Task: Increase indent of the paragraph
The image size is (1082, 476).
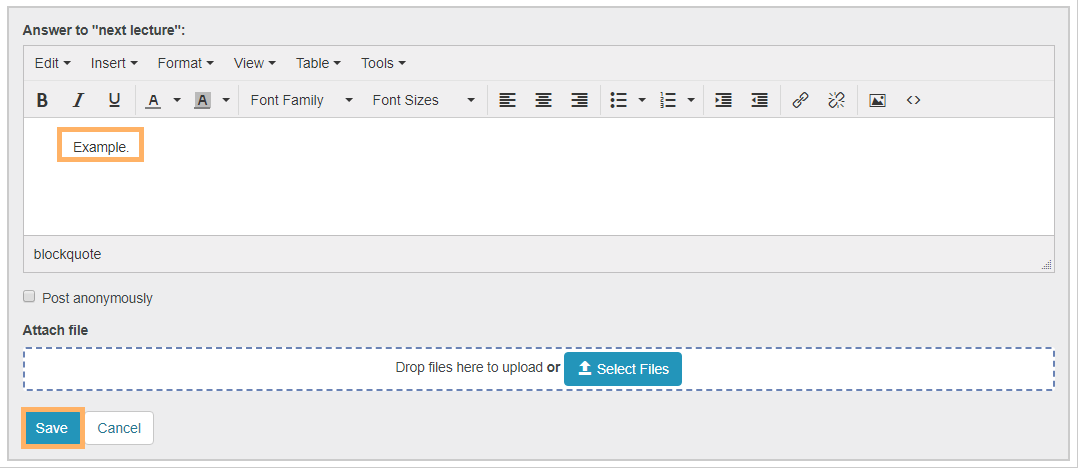Action: point(723,100)
